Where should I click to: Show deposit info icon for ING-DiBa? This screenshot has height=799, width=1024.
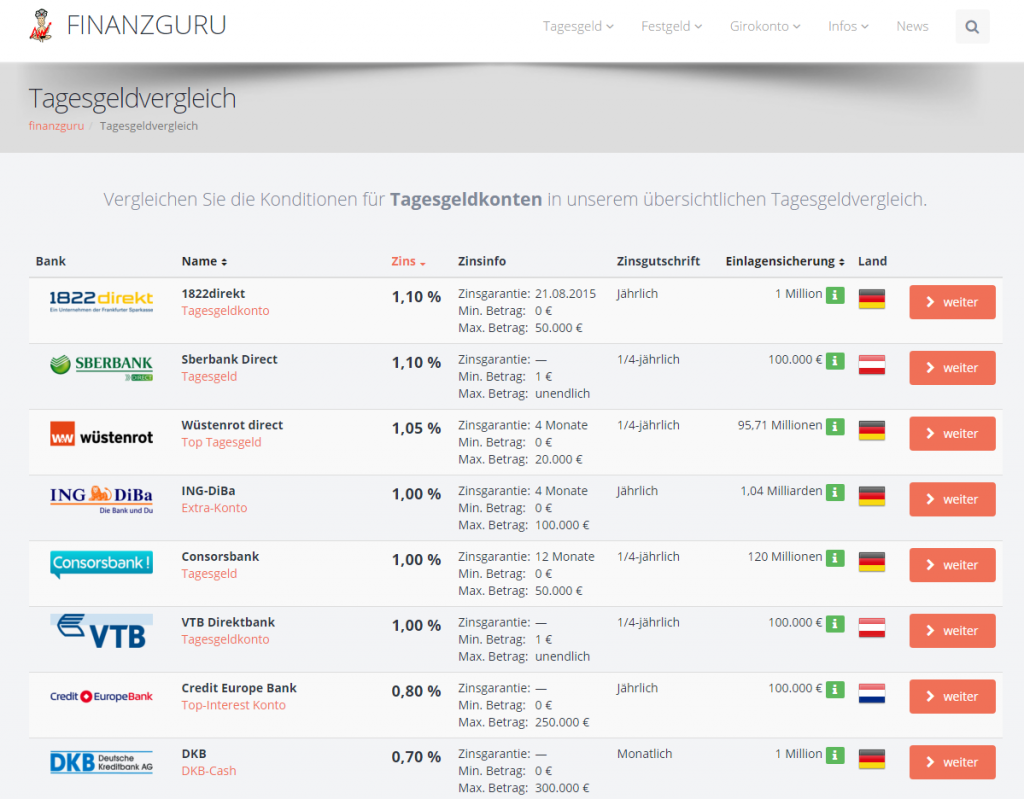pos(835,492)
